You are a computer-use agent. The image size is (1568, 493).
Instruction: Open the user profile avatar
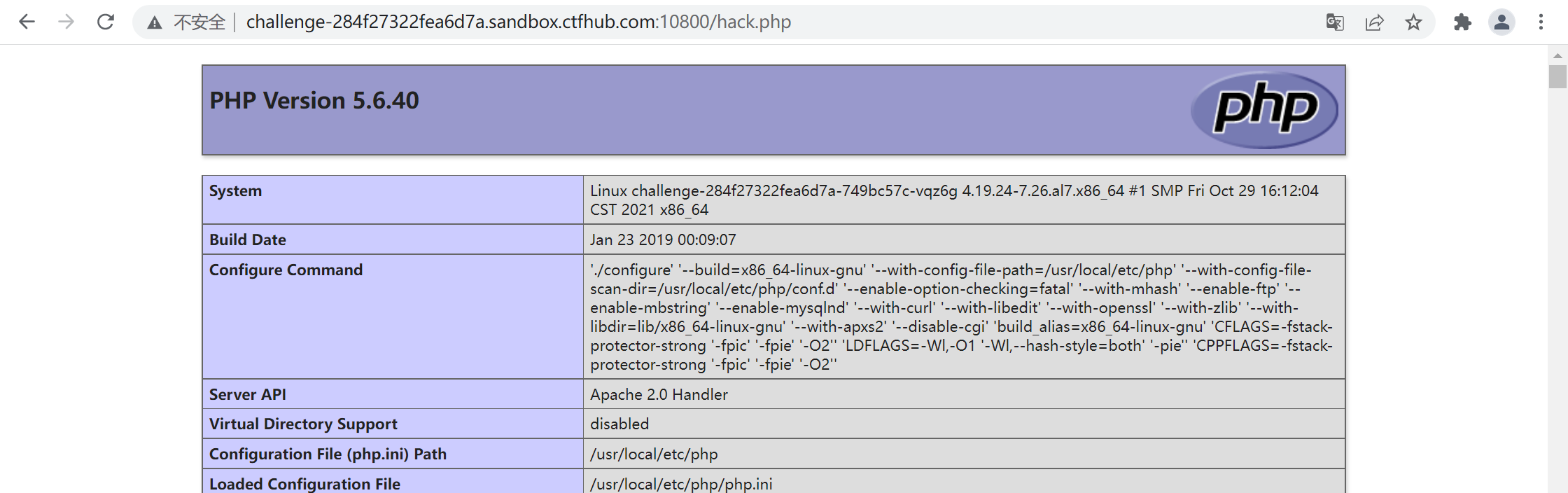tap(1501, 22)
